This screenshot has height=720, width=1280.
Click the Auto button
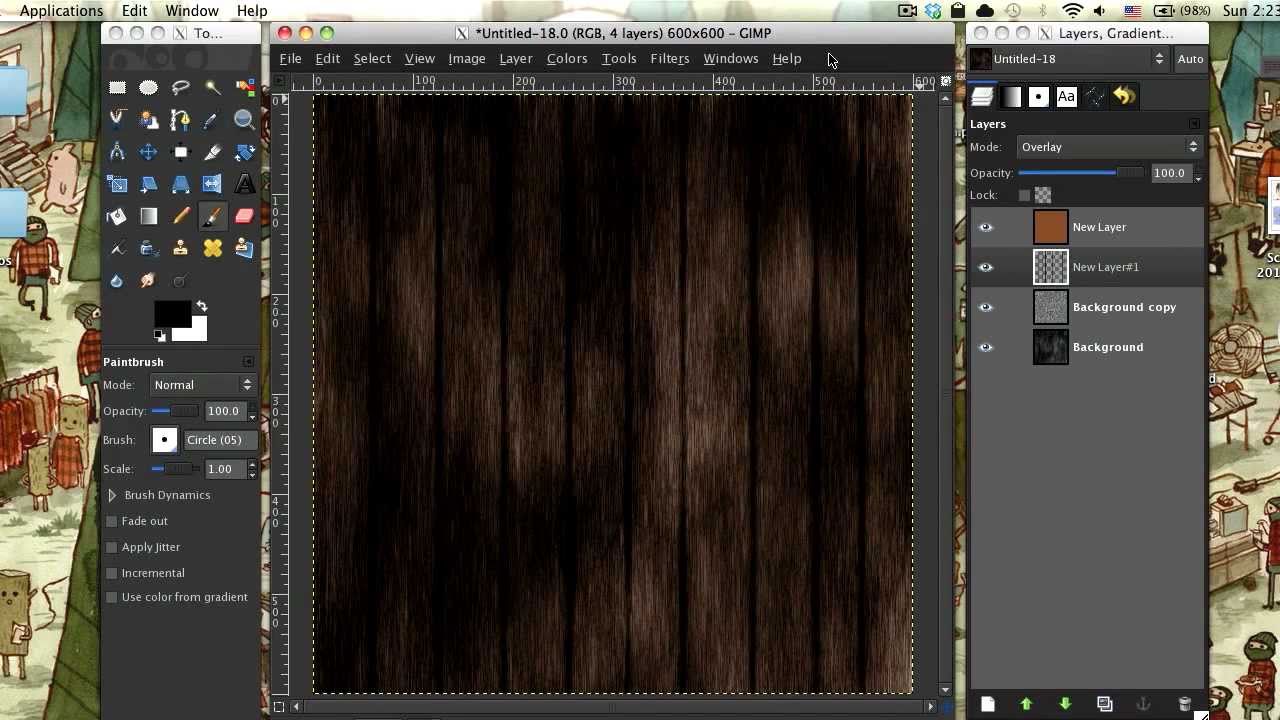point(1190,59)
